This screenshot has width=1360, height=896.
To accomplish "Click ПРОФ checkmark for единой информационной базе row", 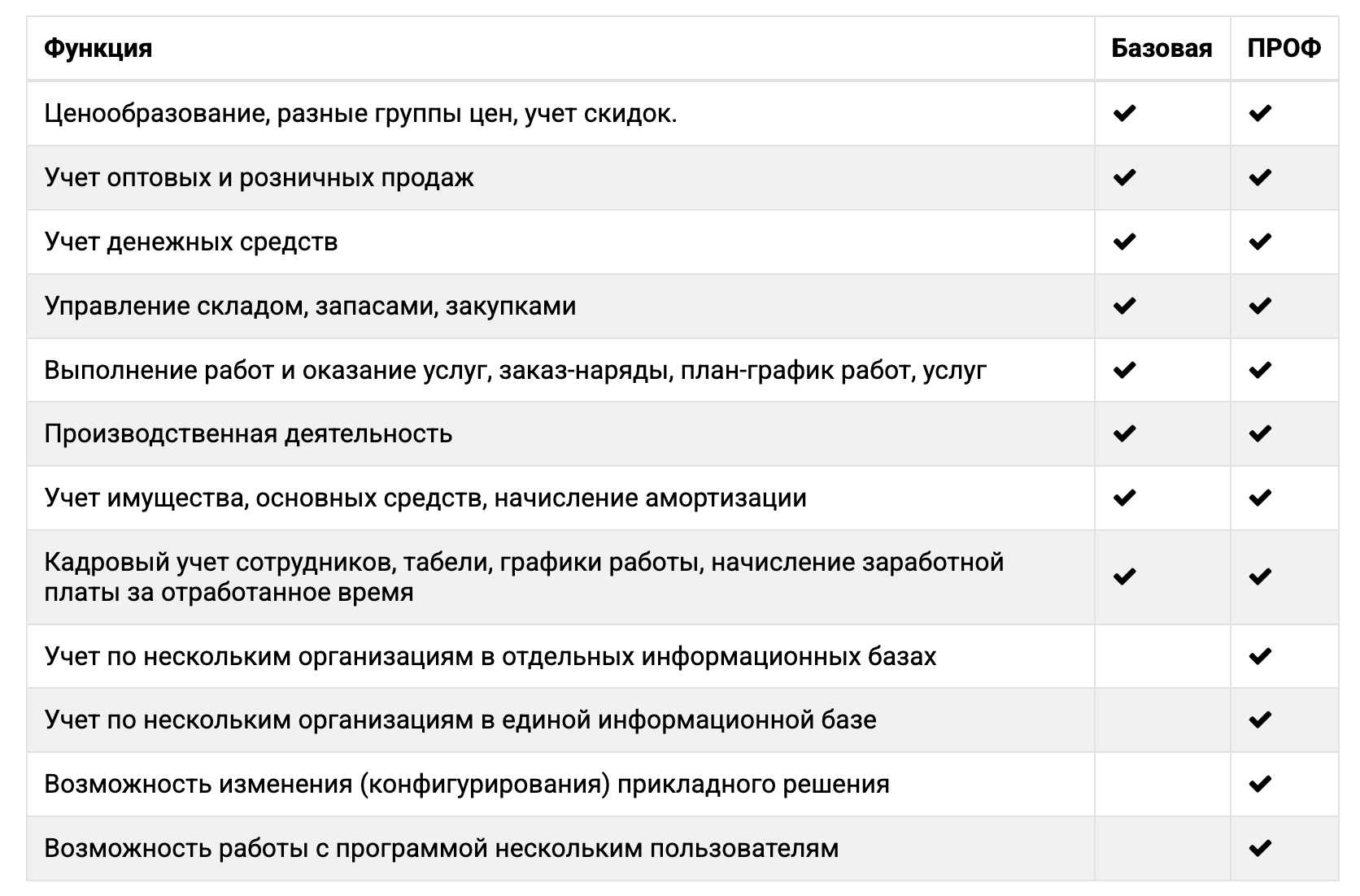I will (x=1260, y=720).
